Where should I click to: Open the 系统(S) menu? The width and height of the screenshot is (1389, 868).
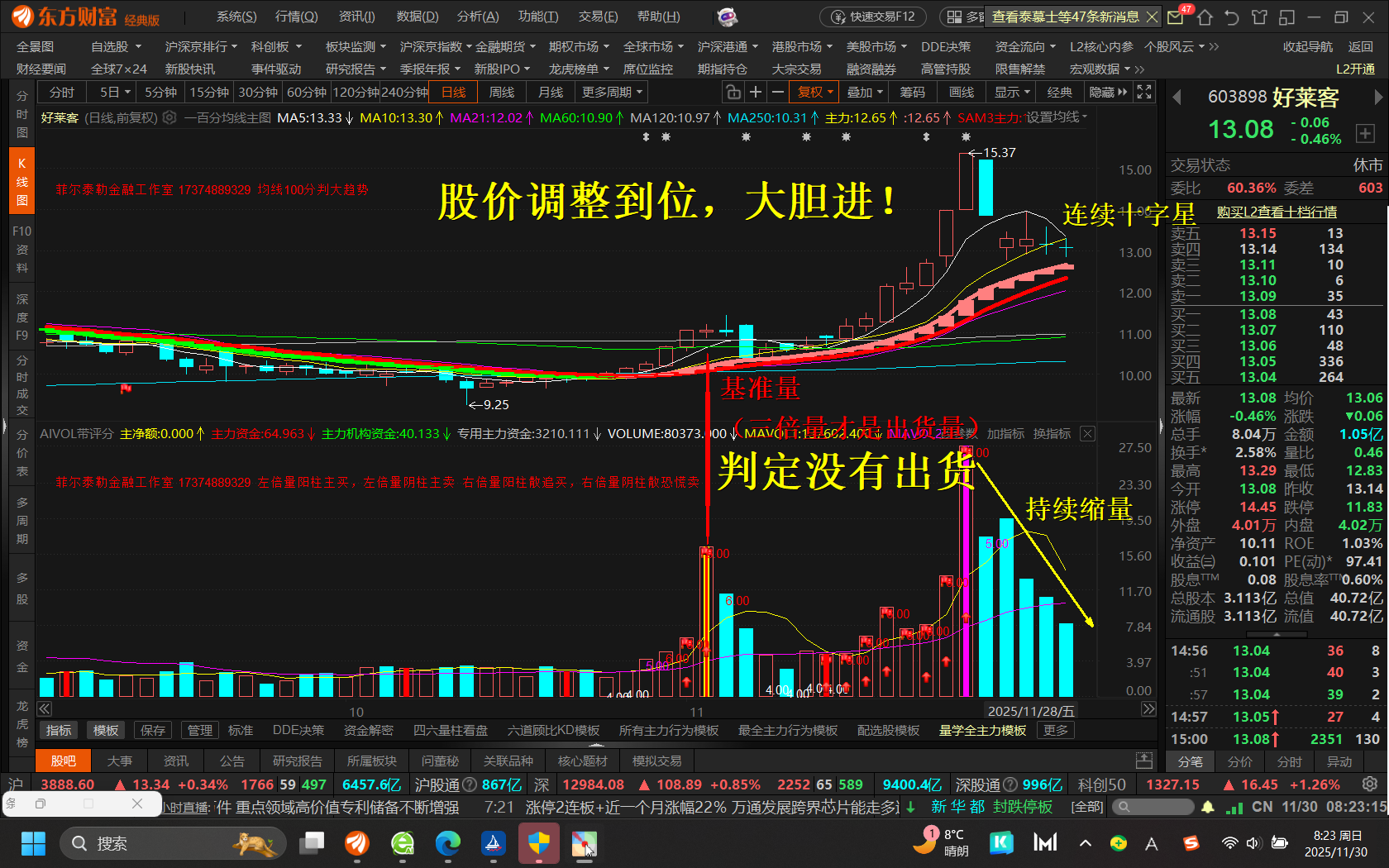(x=236, y=17)
